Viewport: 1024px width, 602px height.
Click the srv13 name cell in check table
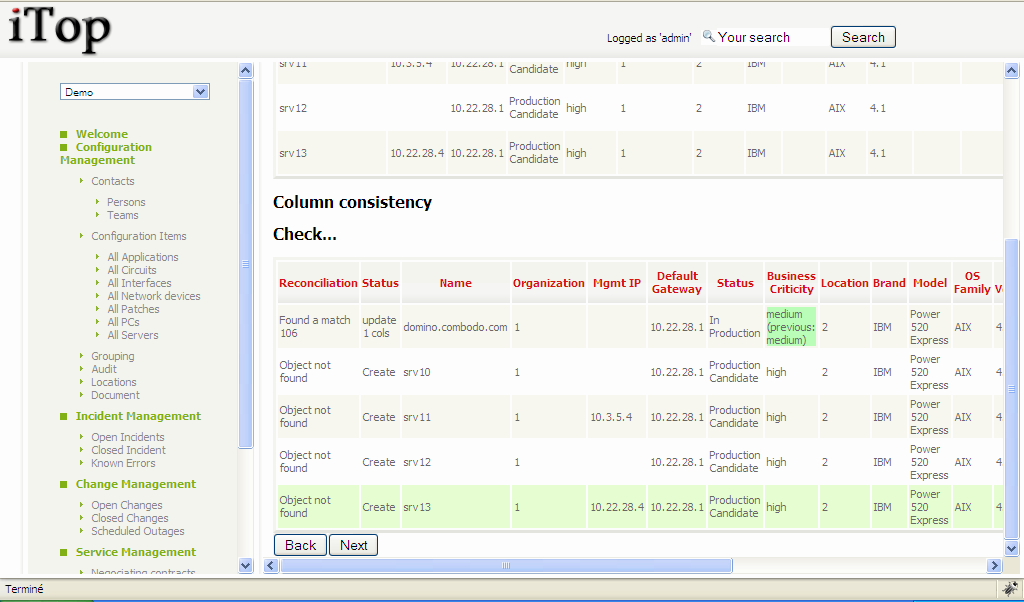click(455, 507)
